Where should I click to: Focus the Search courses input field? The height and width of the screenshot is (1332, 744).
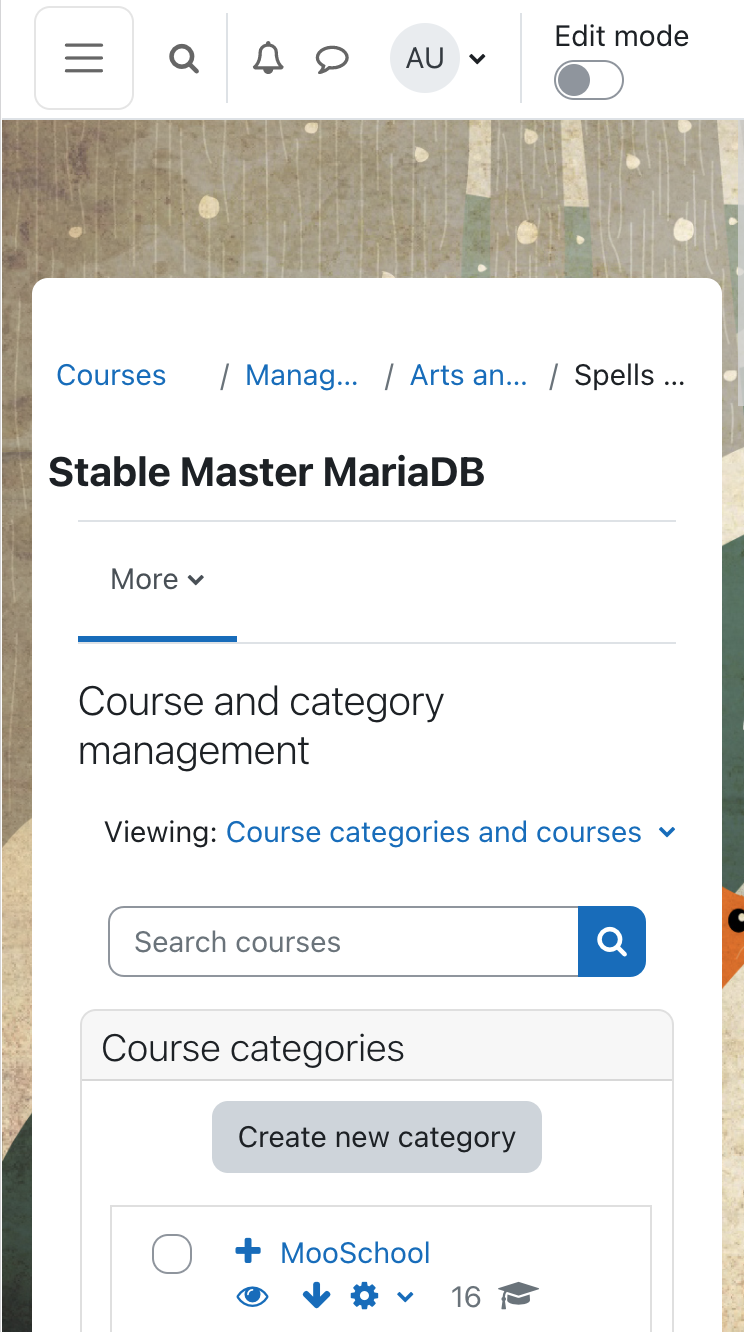[x=343, y=941]
